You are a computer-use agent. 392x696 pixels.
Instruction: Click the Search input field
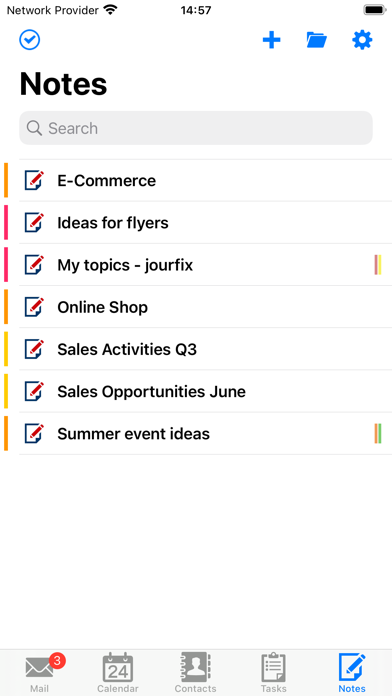tap(196, 128)
